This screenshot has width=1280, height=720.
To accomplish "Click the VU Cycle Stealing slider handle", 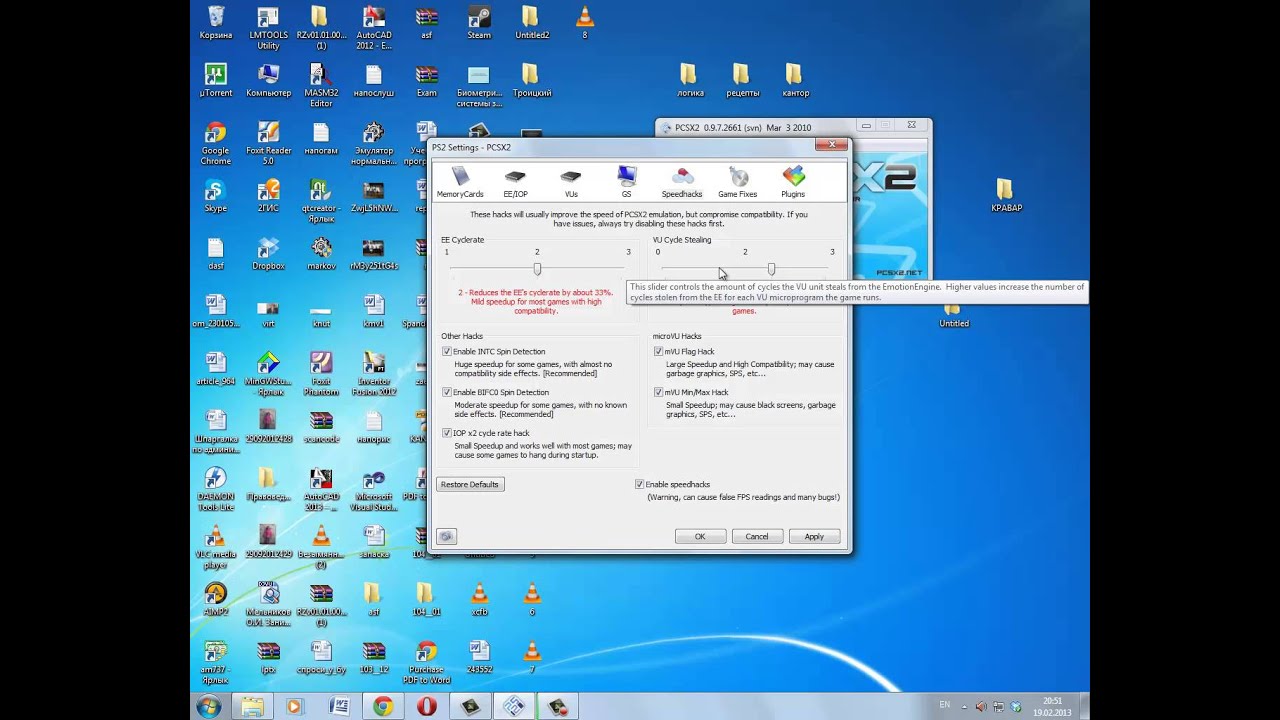I will pyautogui.click(x=771, y=269).
